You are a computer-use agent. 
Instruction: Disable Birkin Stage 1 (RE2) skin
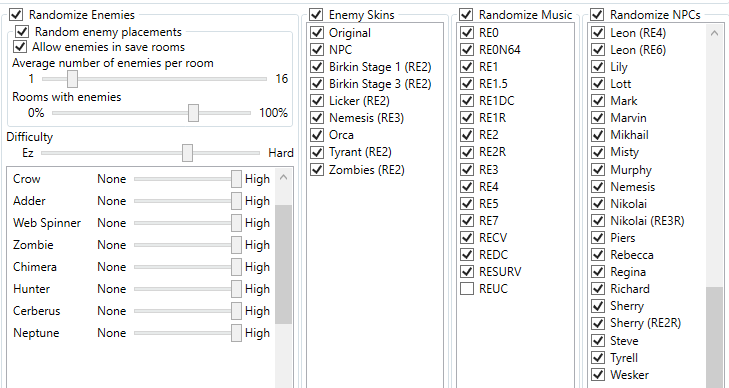click(x=317, y=67)
